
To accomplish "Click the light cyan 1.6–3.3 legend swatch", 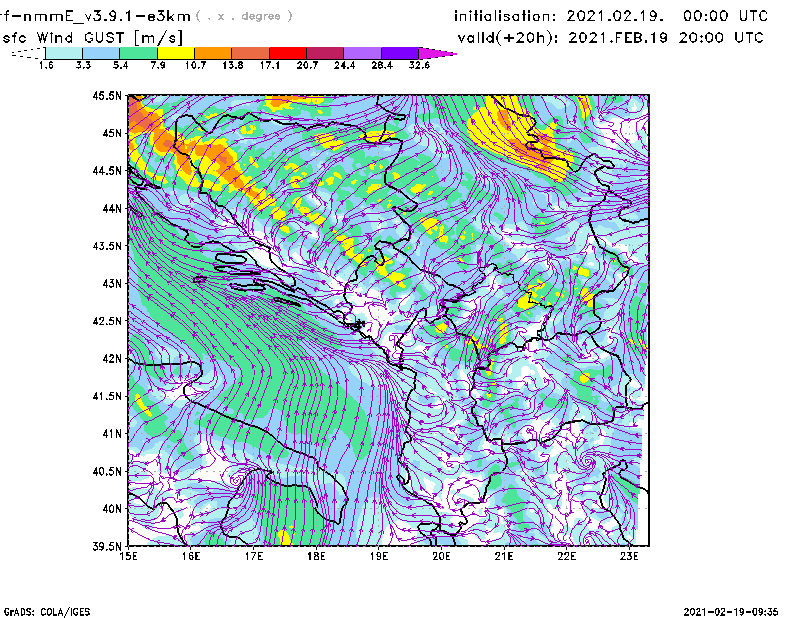I will pos(64,53).
